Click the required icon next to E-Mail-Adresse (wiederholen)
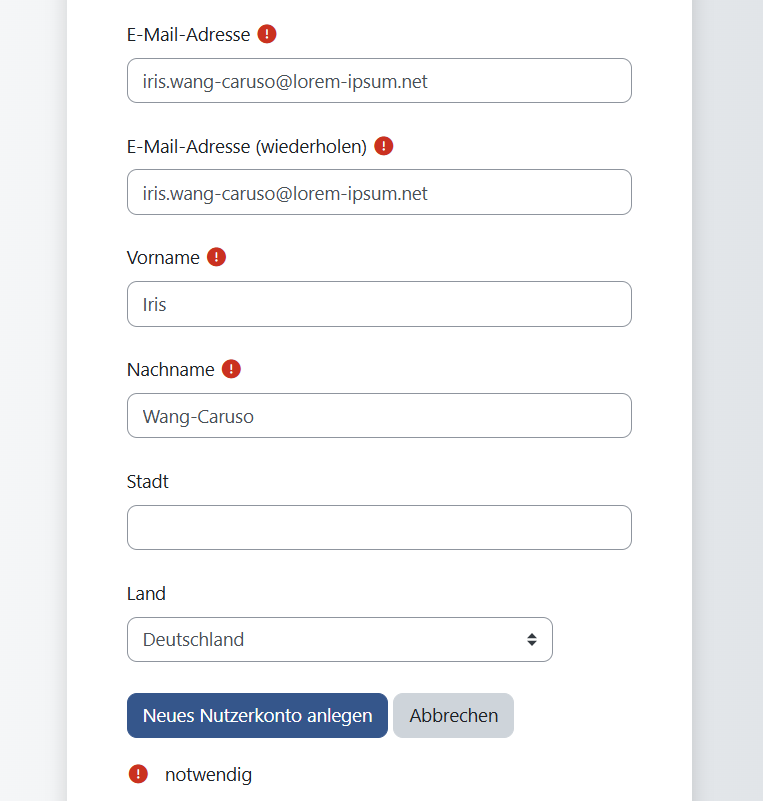 tap(383, 145)
